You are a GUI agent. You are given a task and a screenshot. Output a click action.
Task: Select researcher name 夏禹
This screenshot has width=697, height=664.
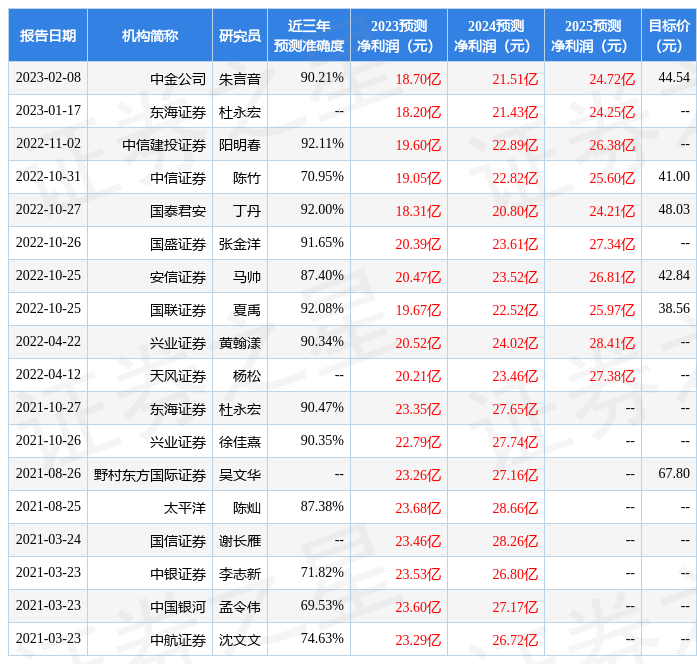[247, 310]
